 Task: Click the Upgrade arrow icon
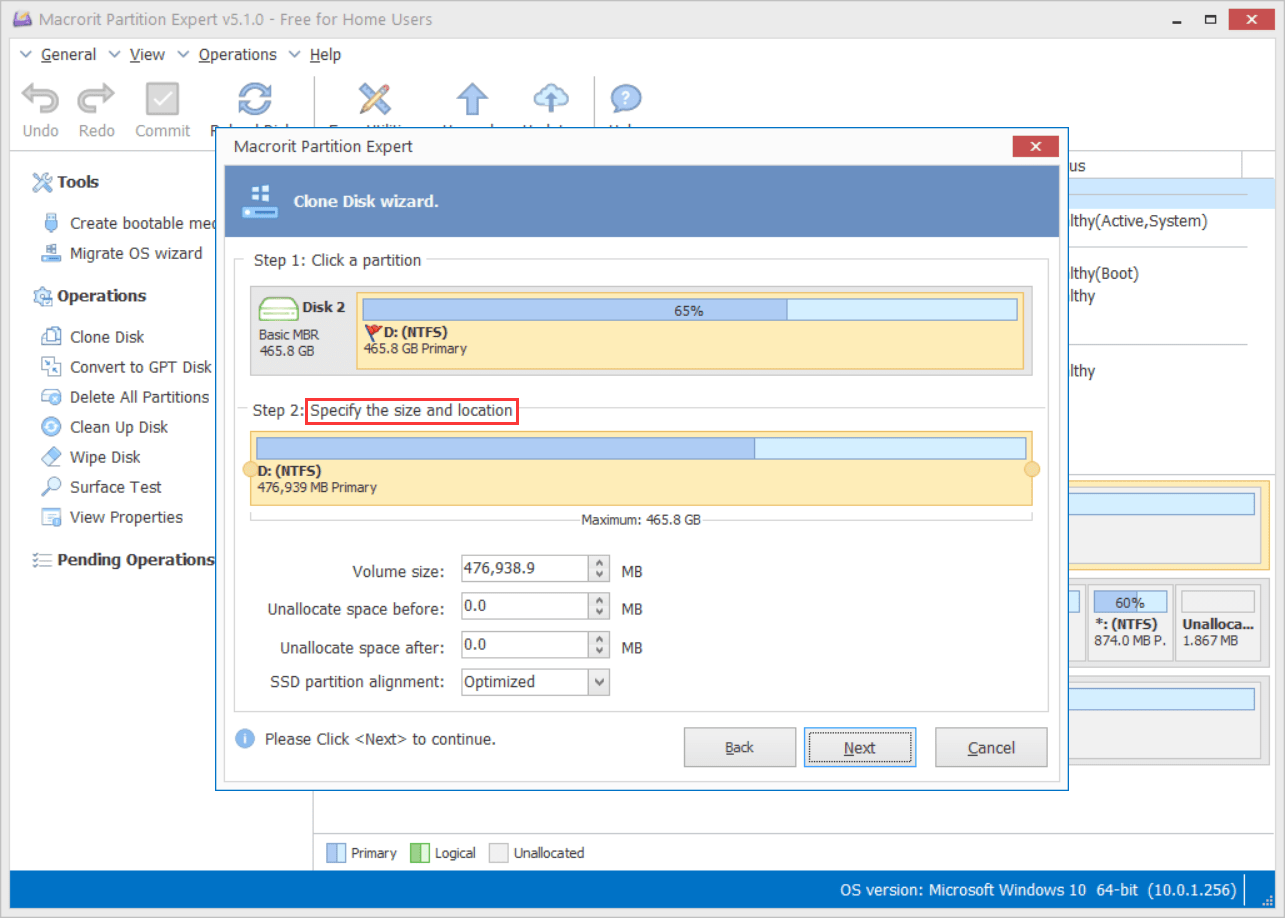[472, 99]
